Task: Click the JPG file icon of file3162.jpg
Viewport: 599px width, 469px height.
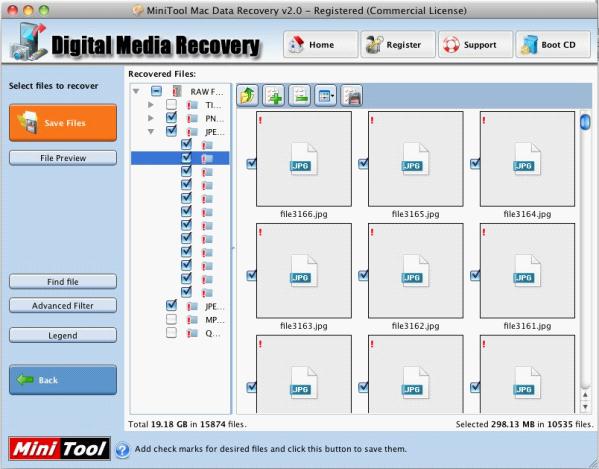Action: pos(415,271)
